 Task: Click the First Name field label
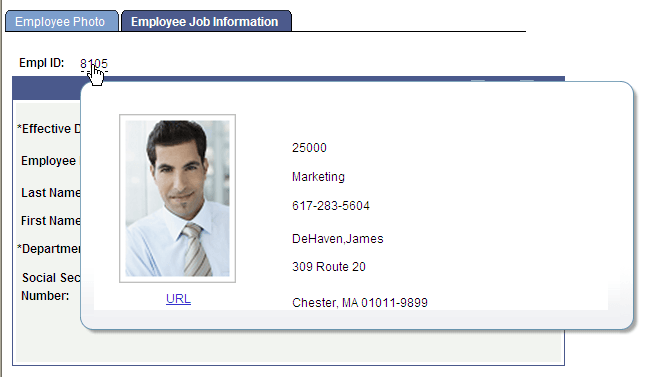[51, 221]
